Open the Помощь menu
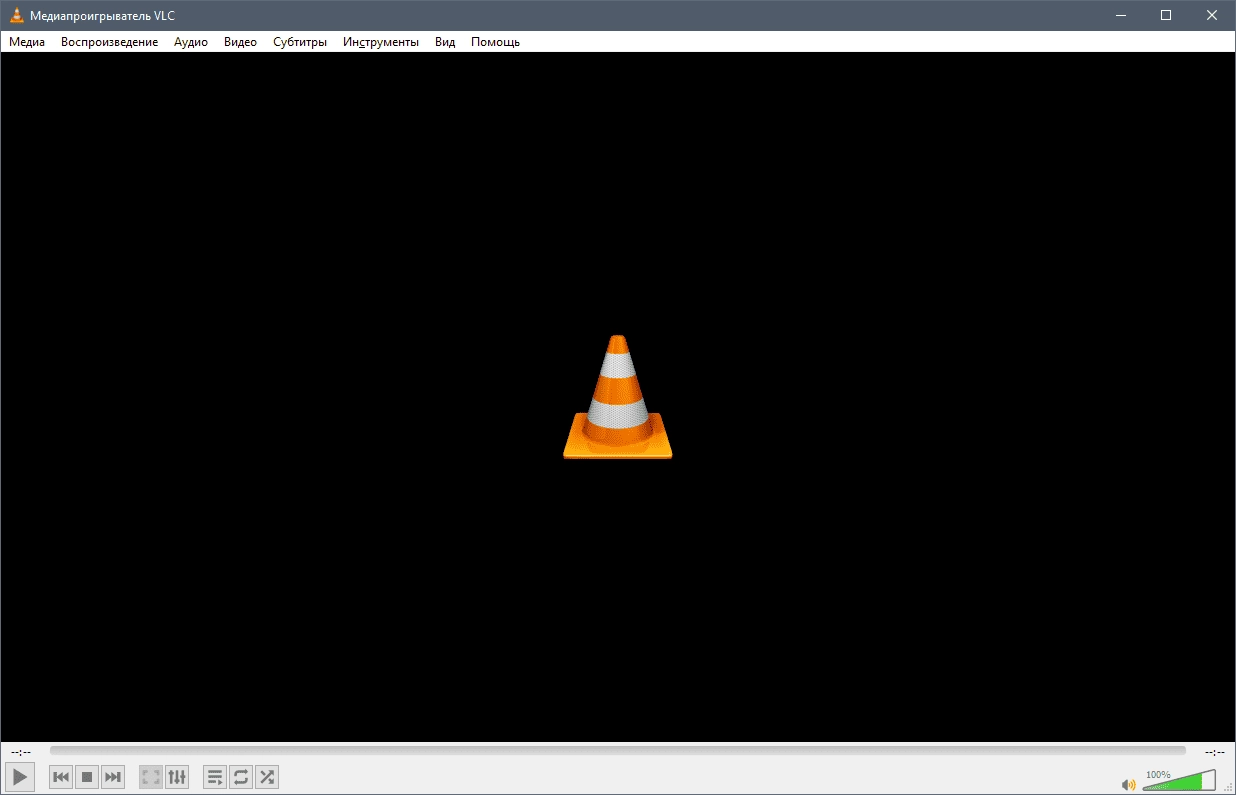Screen dimensions: 1236x795 click(495, 42)
